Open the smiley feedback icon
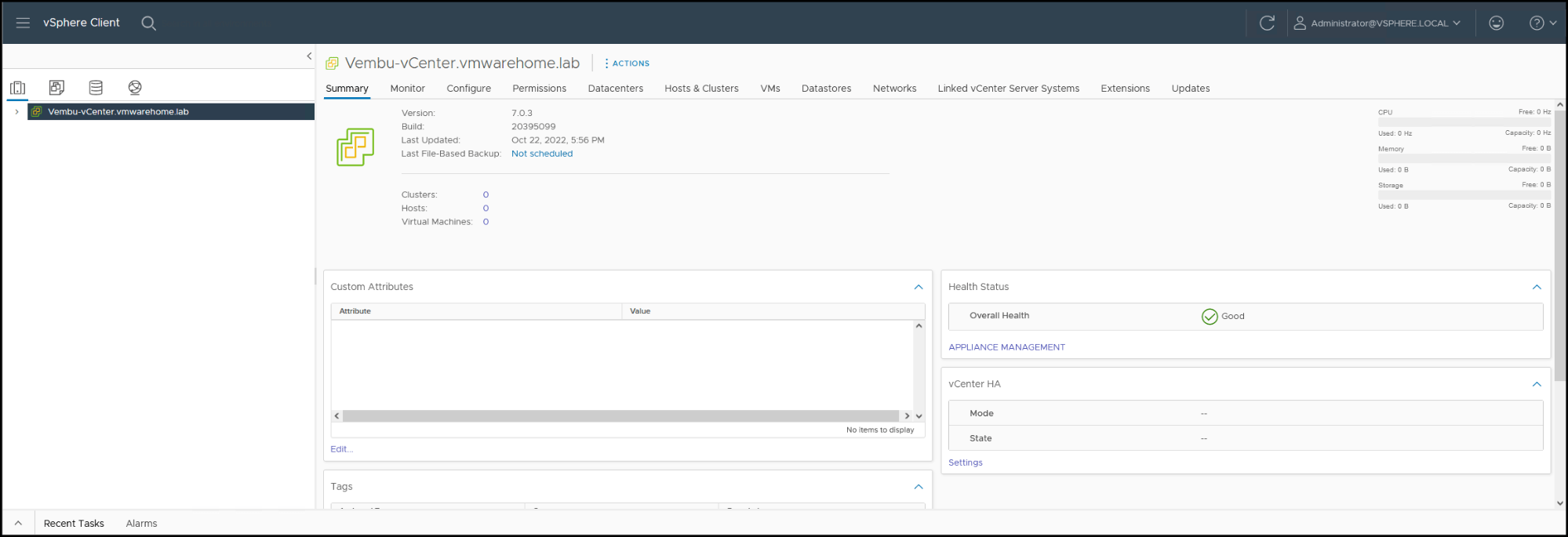The width and height of the screenshot is (1568, 537). [x=1497, y=23]
